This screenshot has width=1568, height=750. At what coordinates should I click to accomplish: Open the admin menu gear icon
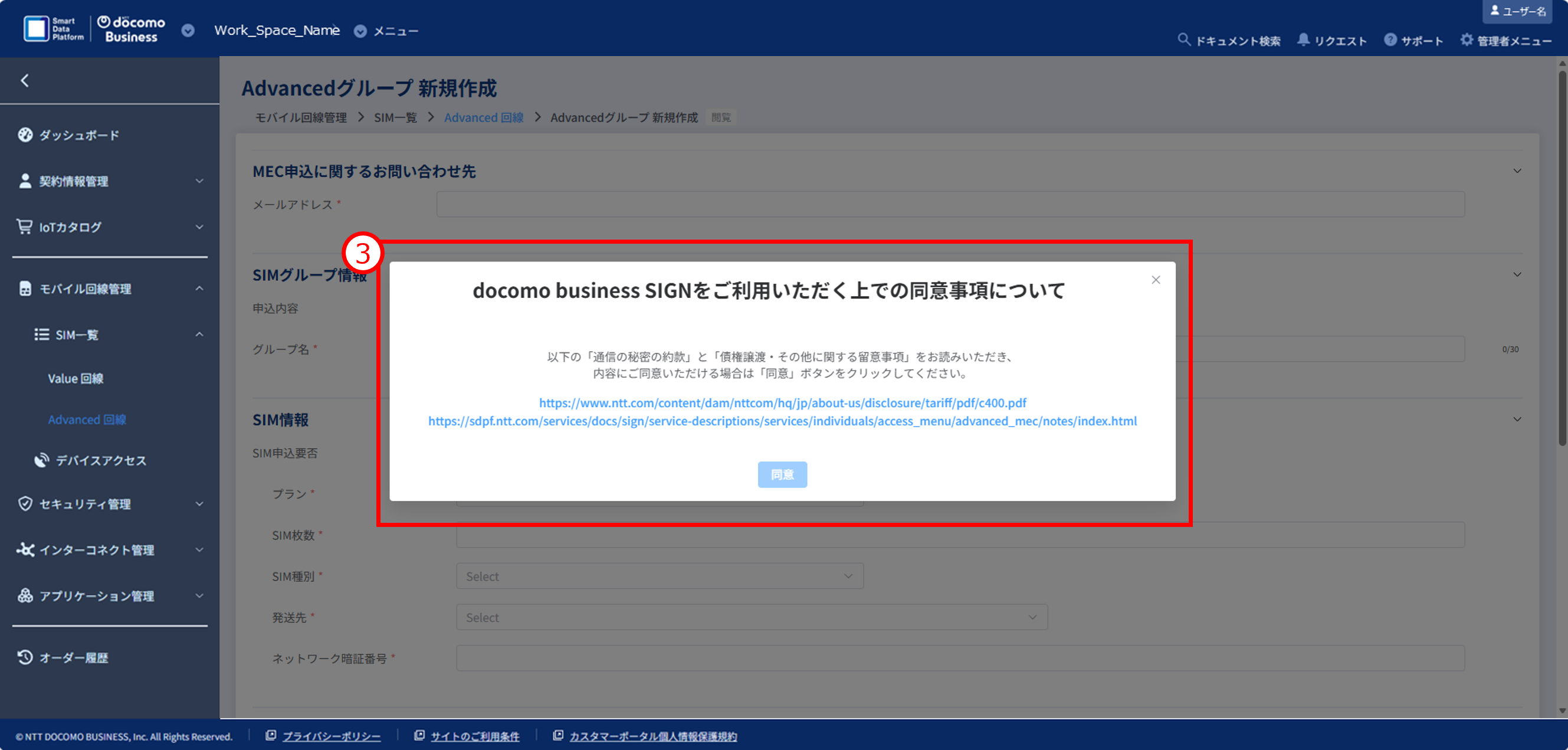coord(1467,40)
